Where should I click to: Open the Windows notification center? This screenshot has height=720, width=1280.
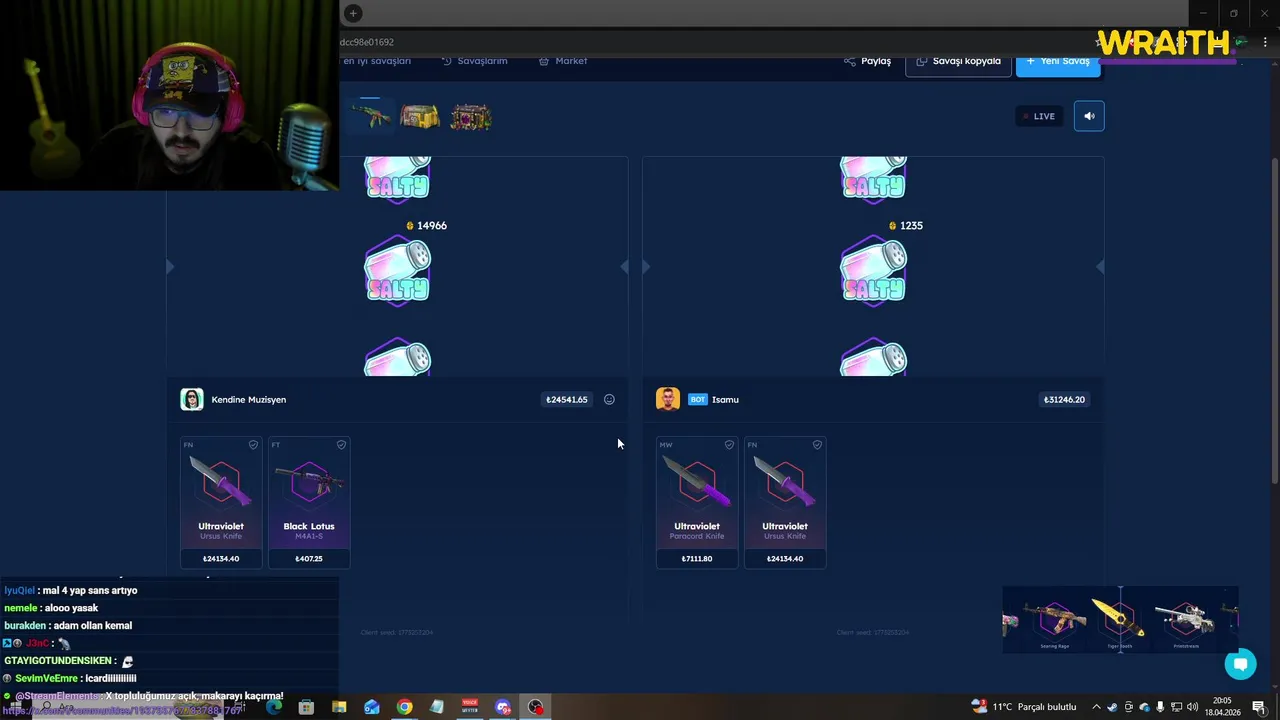click(1259, 707)
